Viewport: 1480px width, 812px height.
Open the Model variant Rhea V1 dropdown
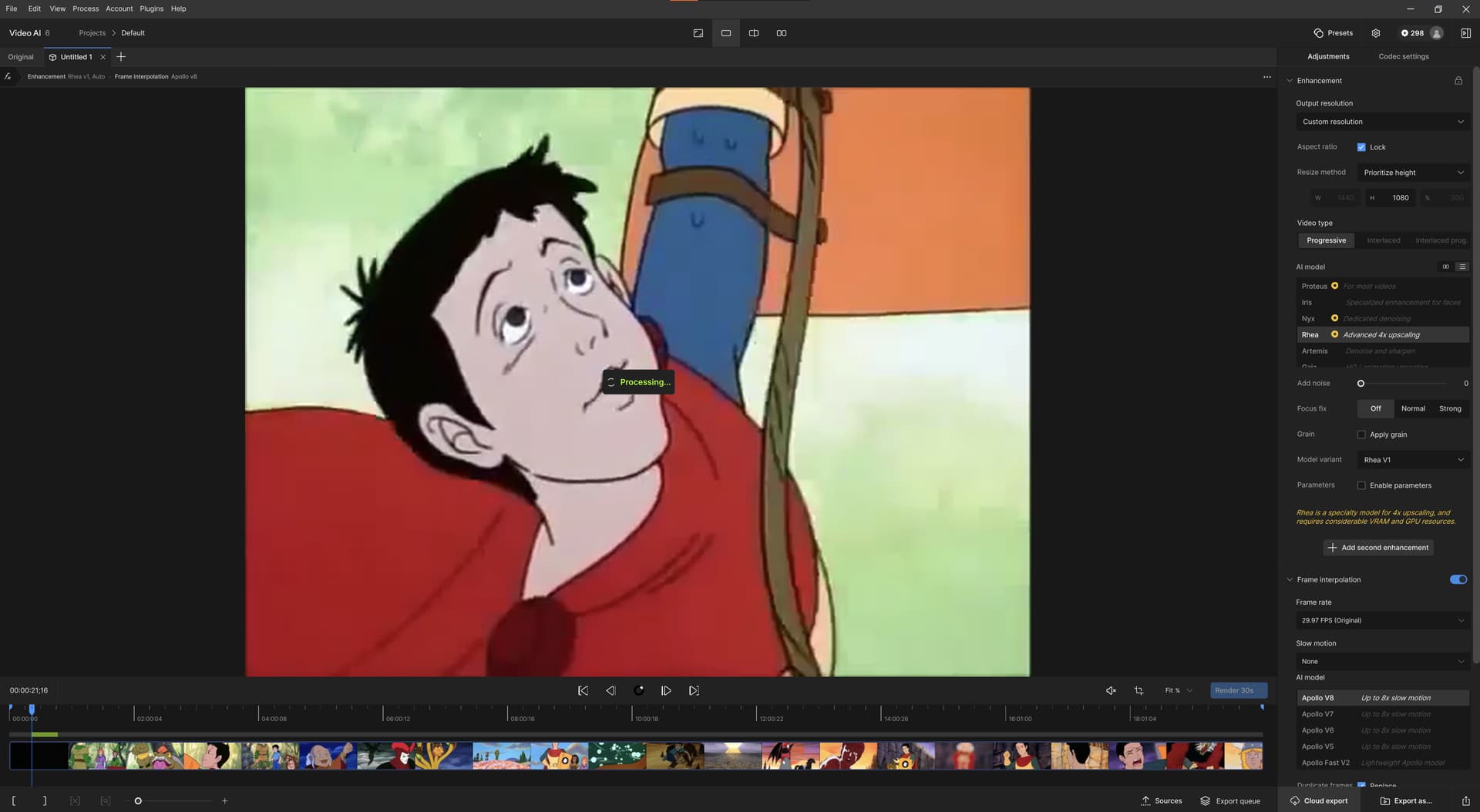click(1413, 460)
